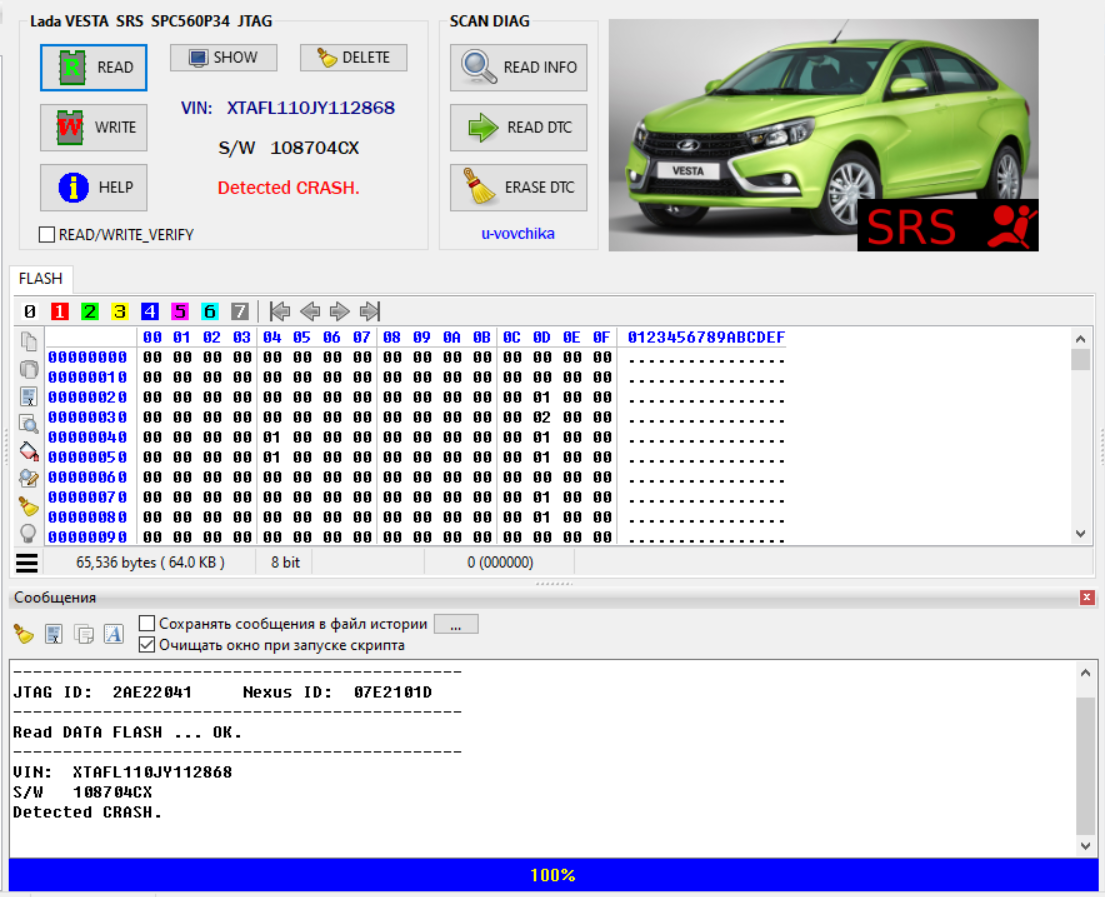Select the FLASH tab
1105x897 pixels.
tap(41, 279)
